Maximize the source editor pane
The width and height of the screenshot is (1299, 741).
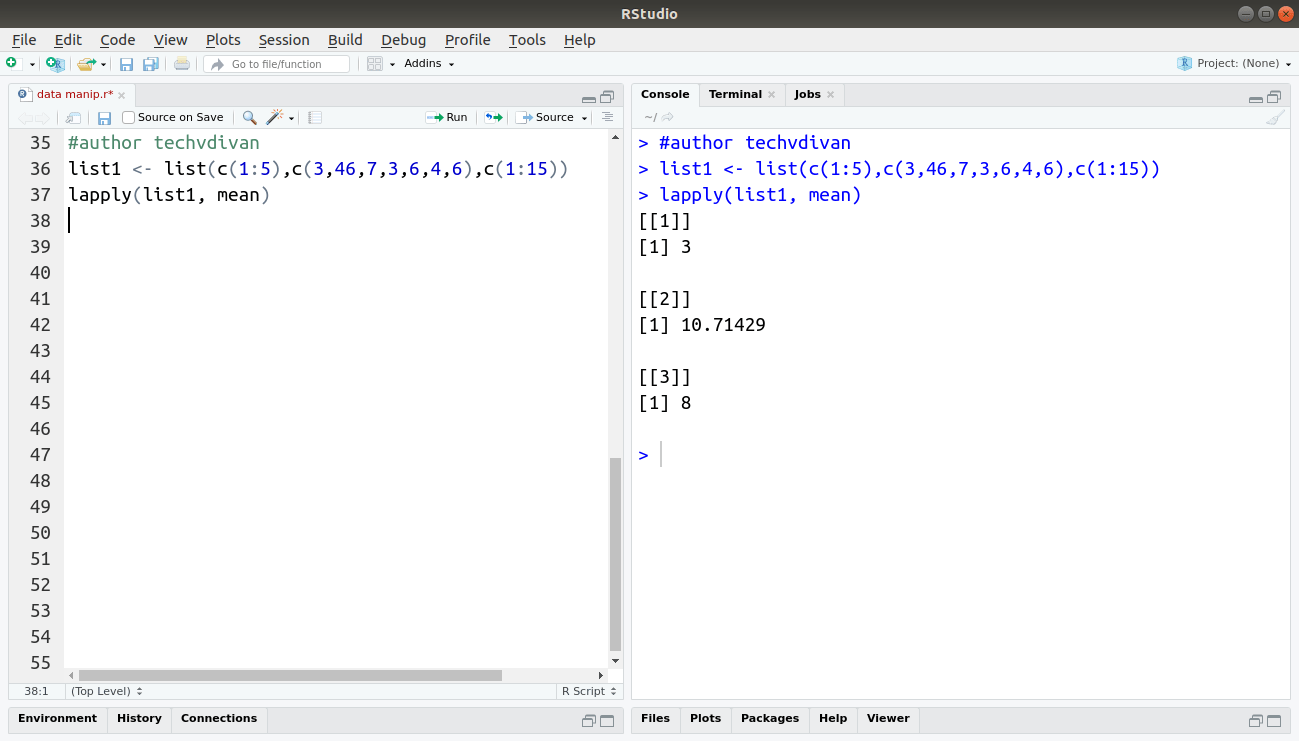coord(607,97)
